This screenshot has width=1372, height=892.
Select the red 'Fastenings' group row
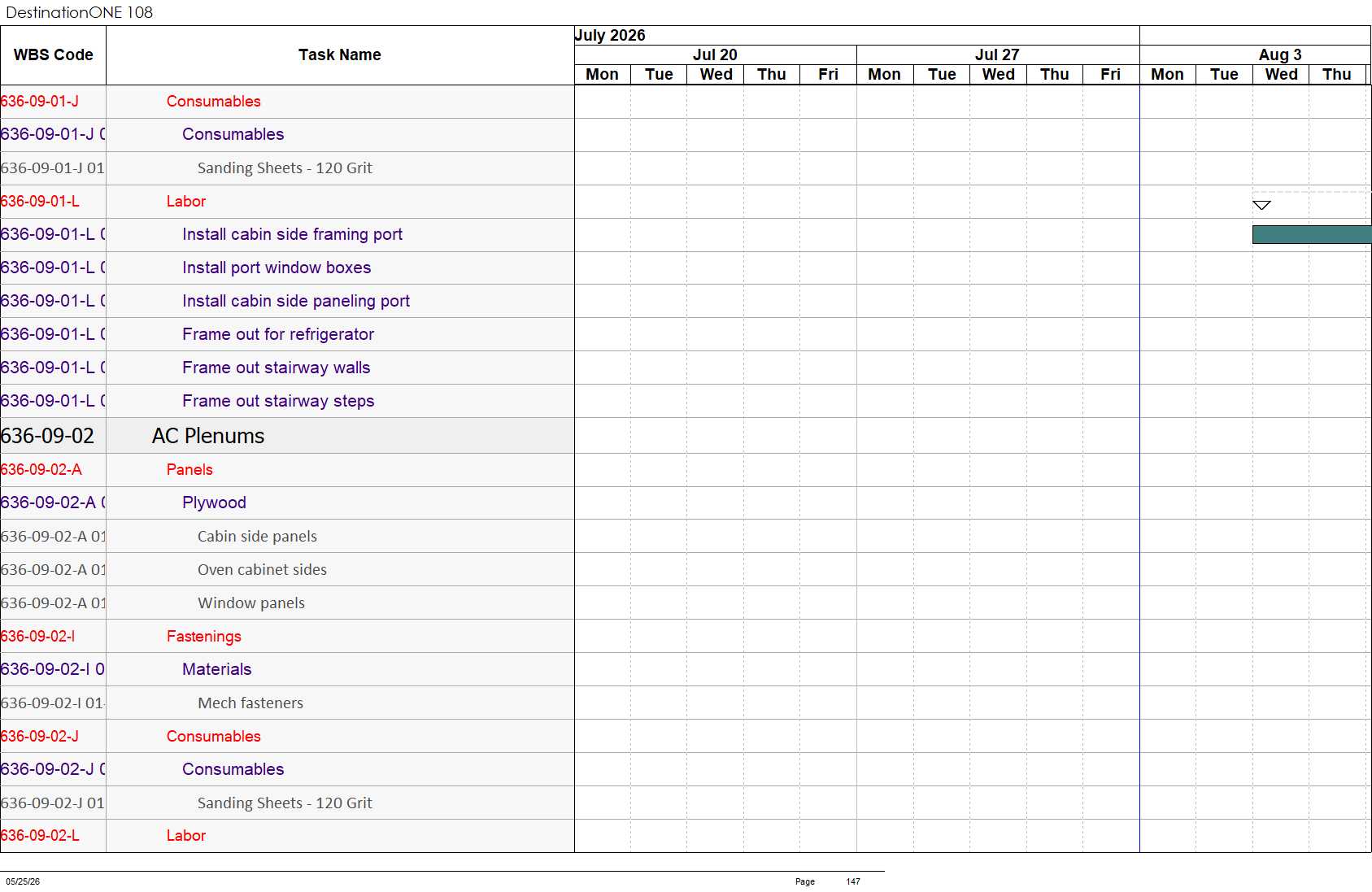pyautogui.click(x=287, y=636)
